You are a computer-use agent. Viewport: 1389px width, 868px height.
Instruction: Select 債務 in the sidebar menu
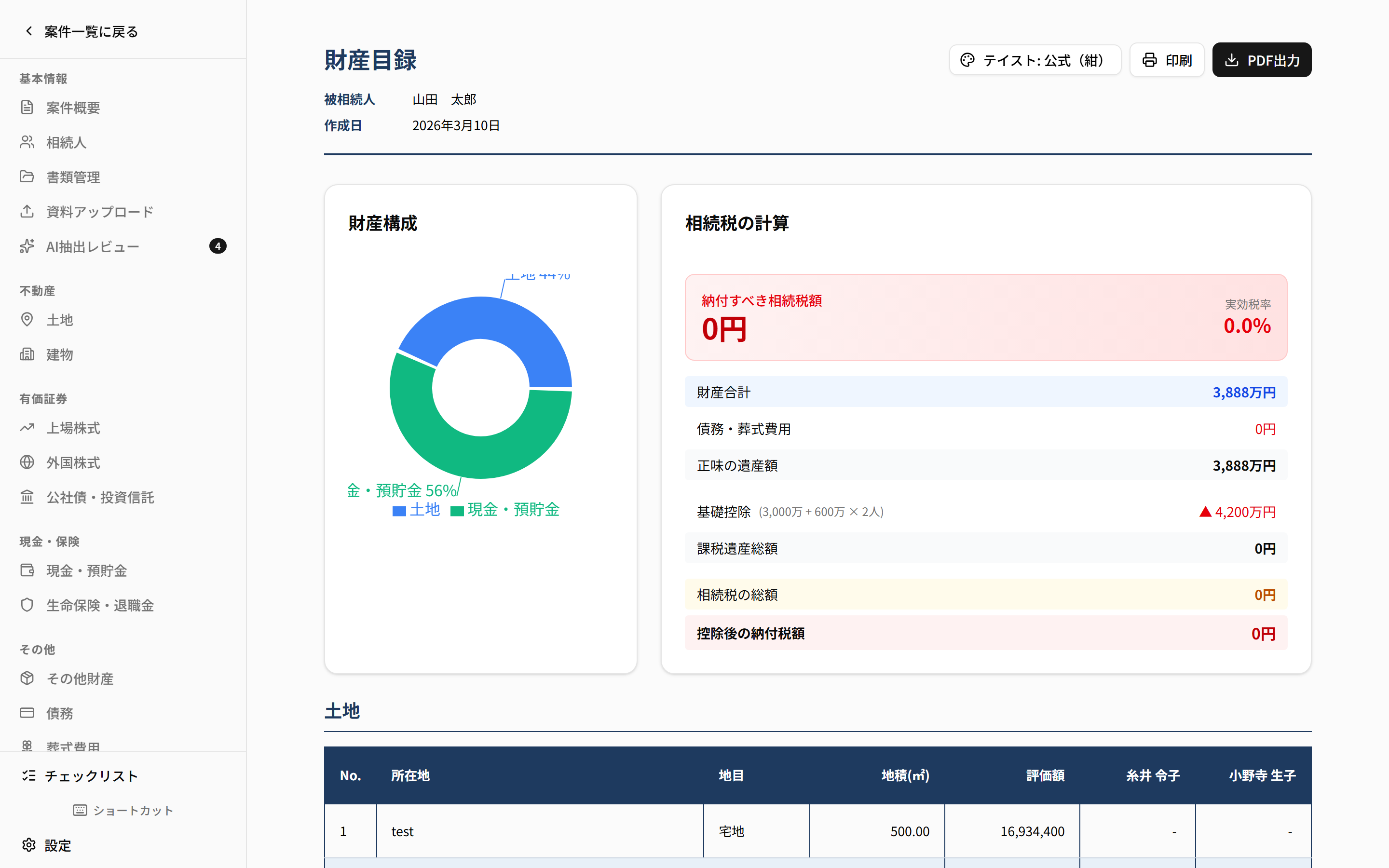(59, 713)
